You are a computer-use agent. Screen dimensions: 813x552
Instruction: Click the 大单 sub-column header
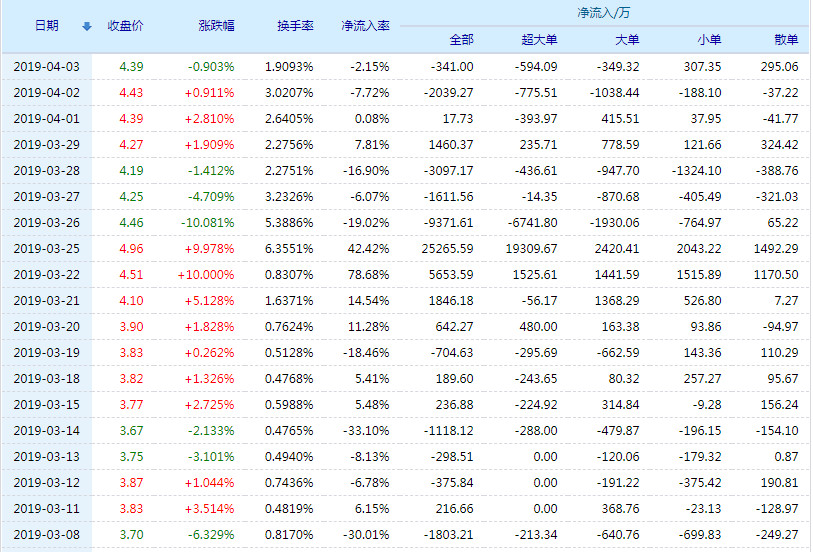tap(627, 40)
